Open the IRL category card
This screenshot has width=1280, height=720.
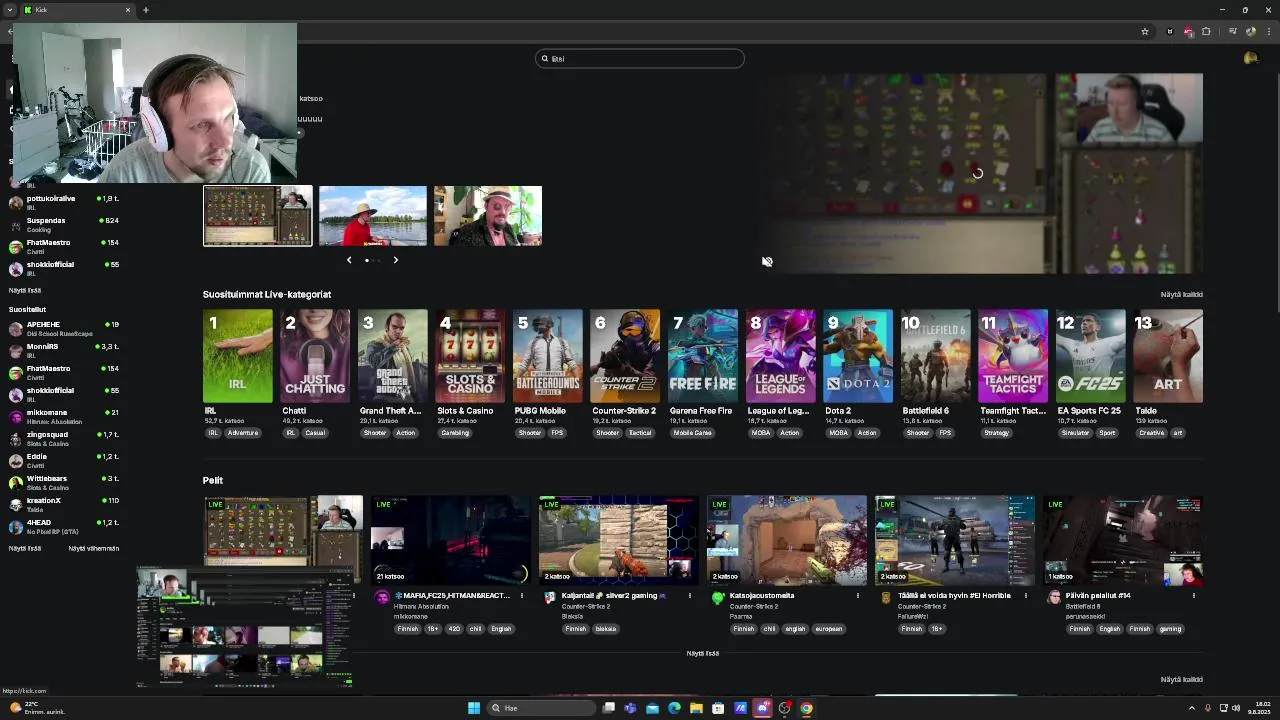(x=238, y=356)
